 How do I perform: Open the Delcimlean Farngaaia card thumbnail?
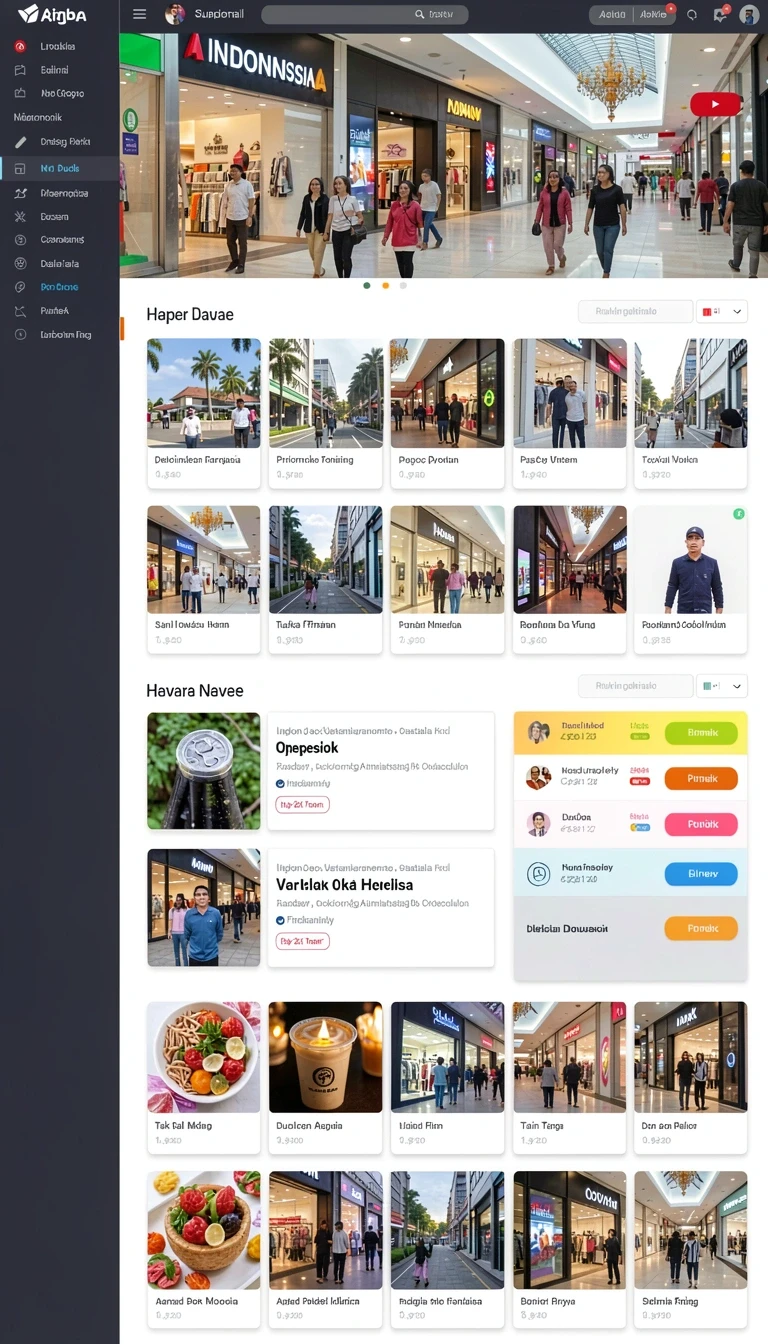point(204,393)
